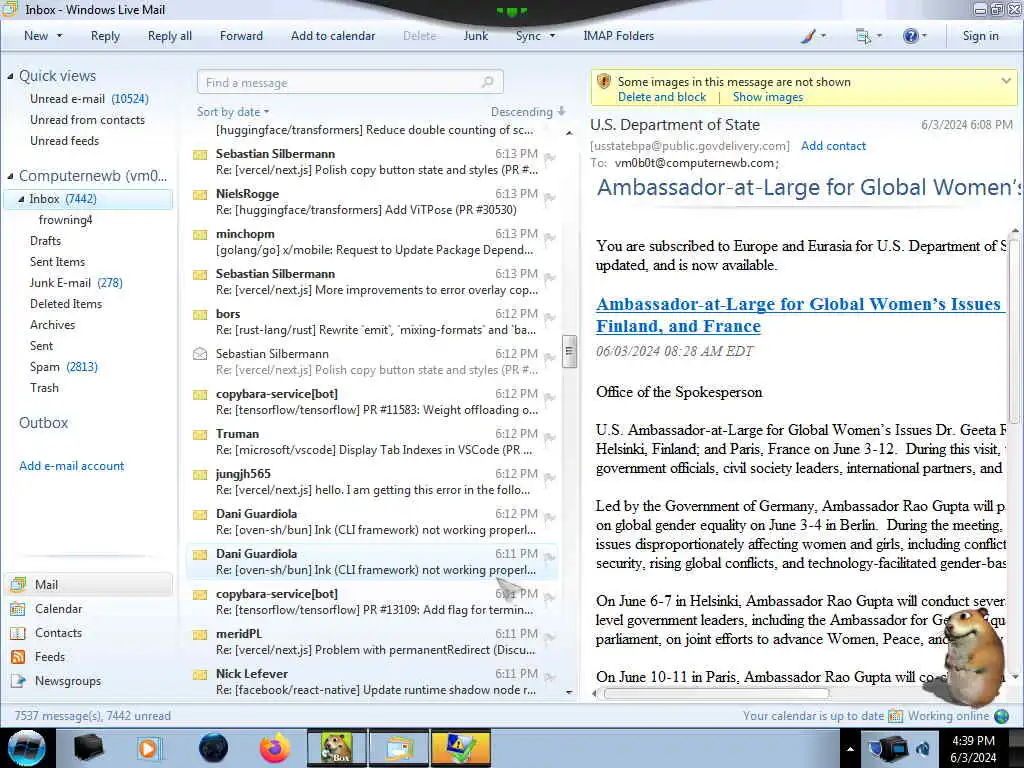The image size is (1024, 768).
Task: Flag the Truman message
Action: point(550,438)
